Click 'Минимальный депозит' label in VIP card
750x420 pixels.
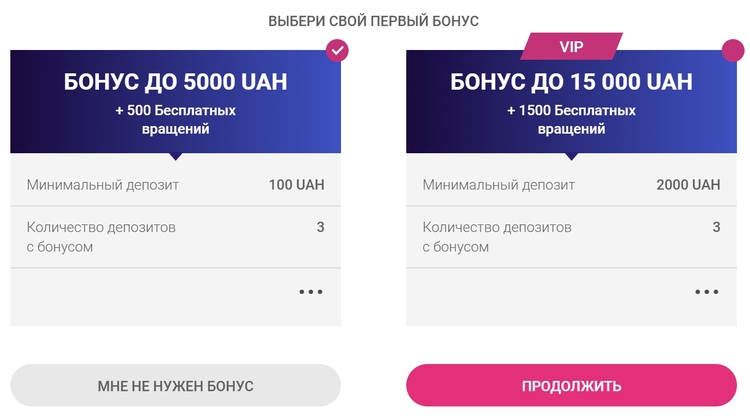coord(499,185)
